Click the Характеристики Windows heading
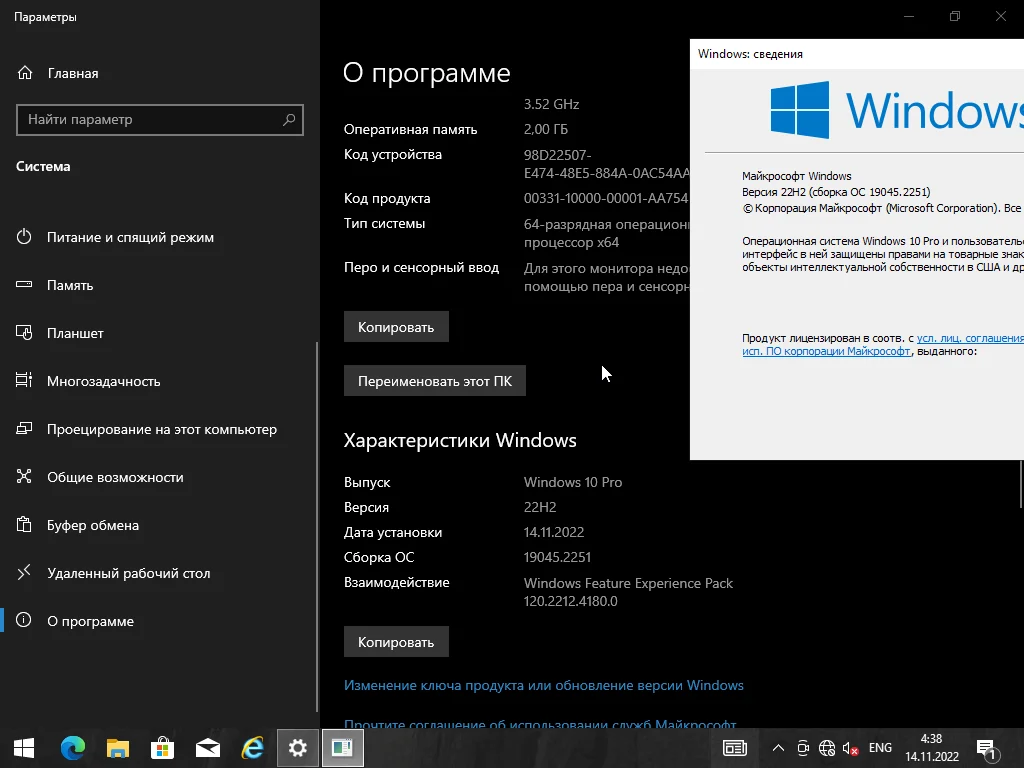 pyautogui.click(x=460, y=440)
